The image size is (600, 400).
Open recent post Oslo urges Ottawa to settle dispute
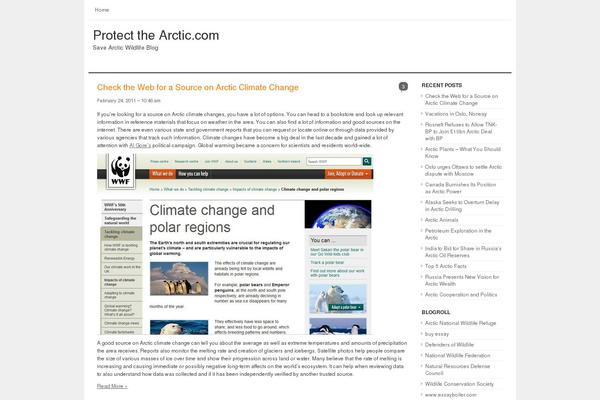coord(463,170)
